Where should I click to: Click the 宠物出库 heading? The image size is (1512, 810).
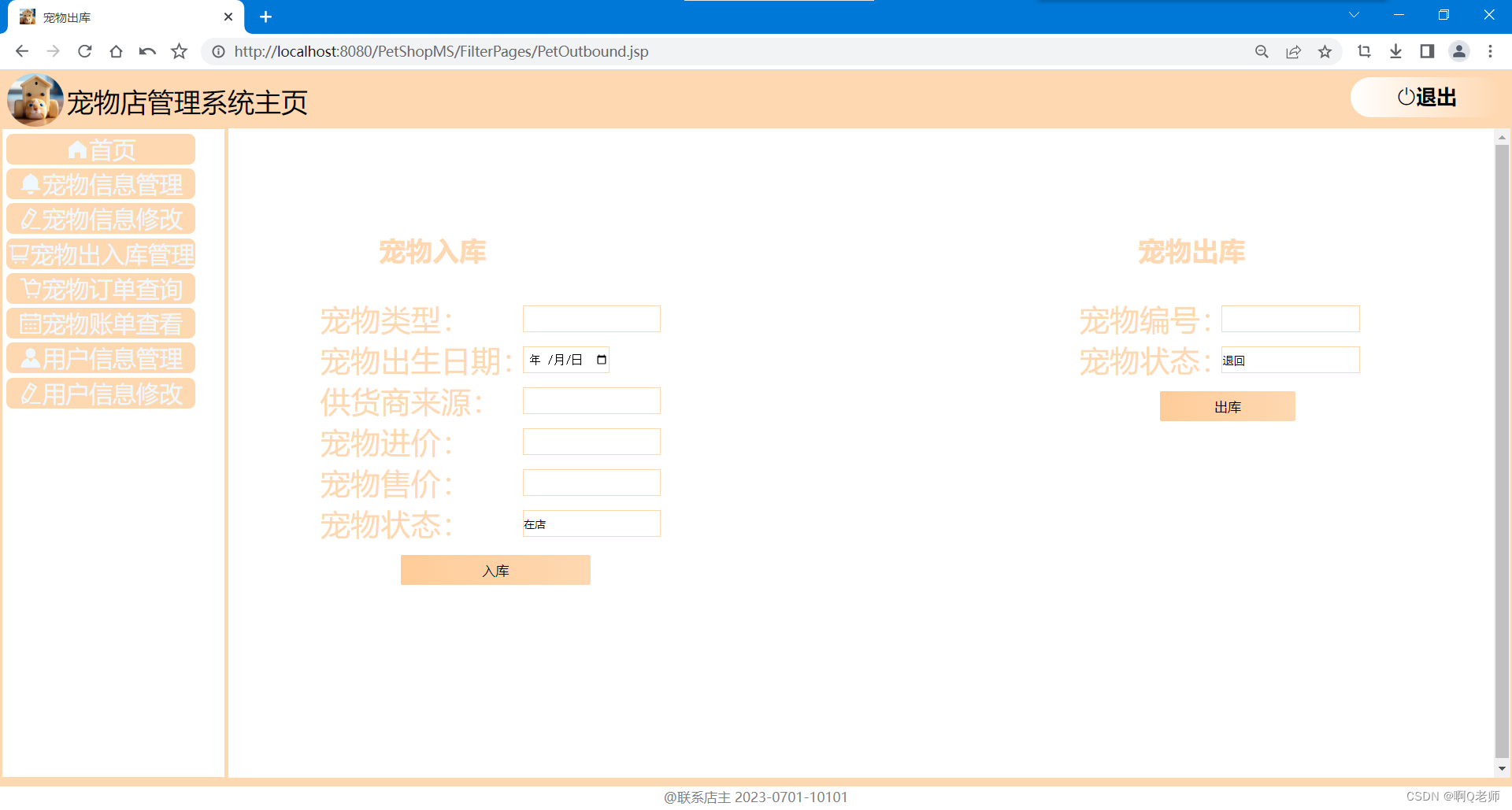click(x=1191, y=252)
